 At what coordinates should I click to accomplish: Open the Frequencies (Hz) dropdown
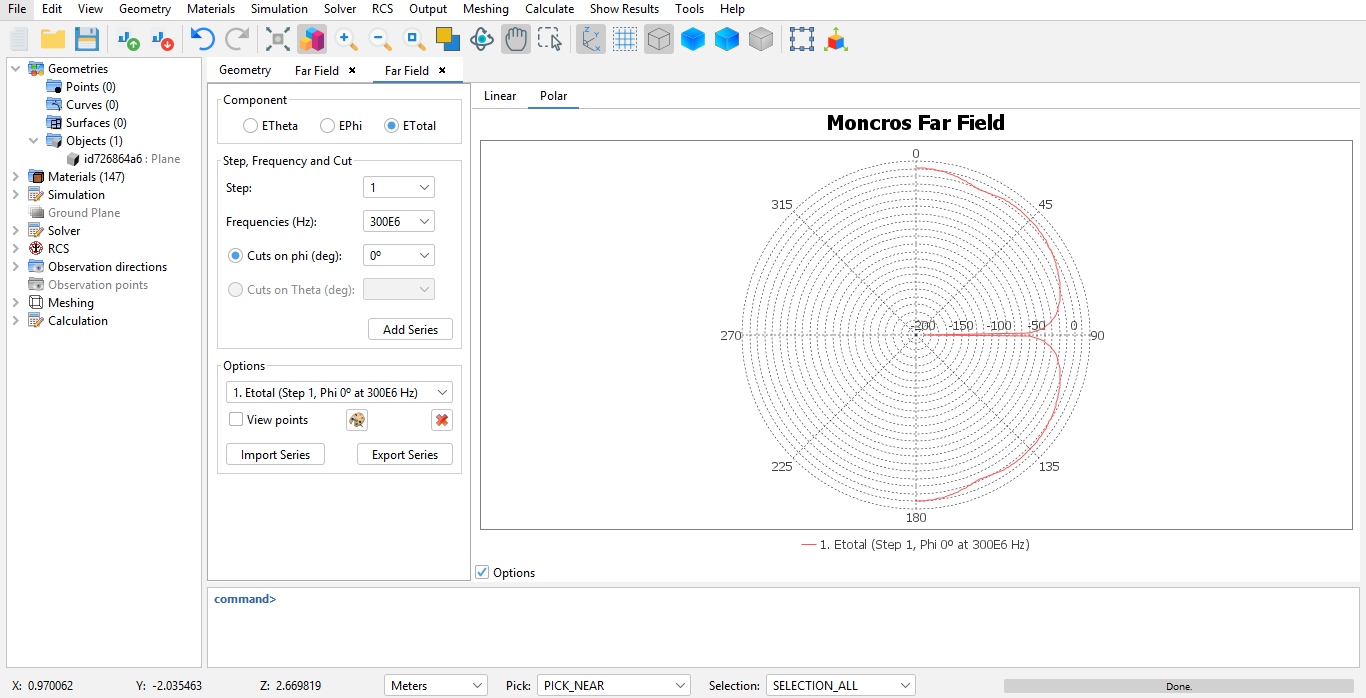click(398, 222)
